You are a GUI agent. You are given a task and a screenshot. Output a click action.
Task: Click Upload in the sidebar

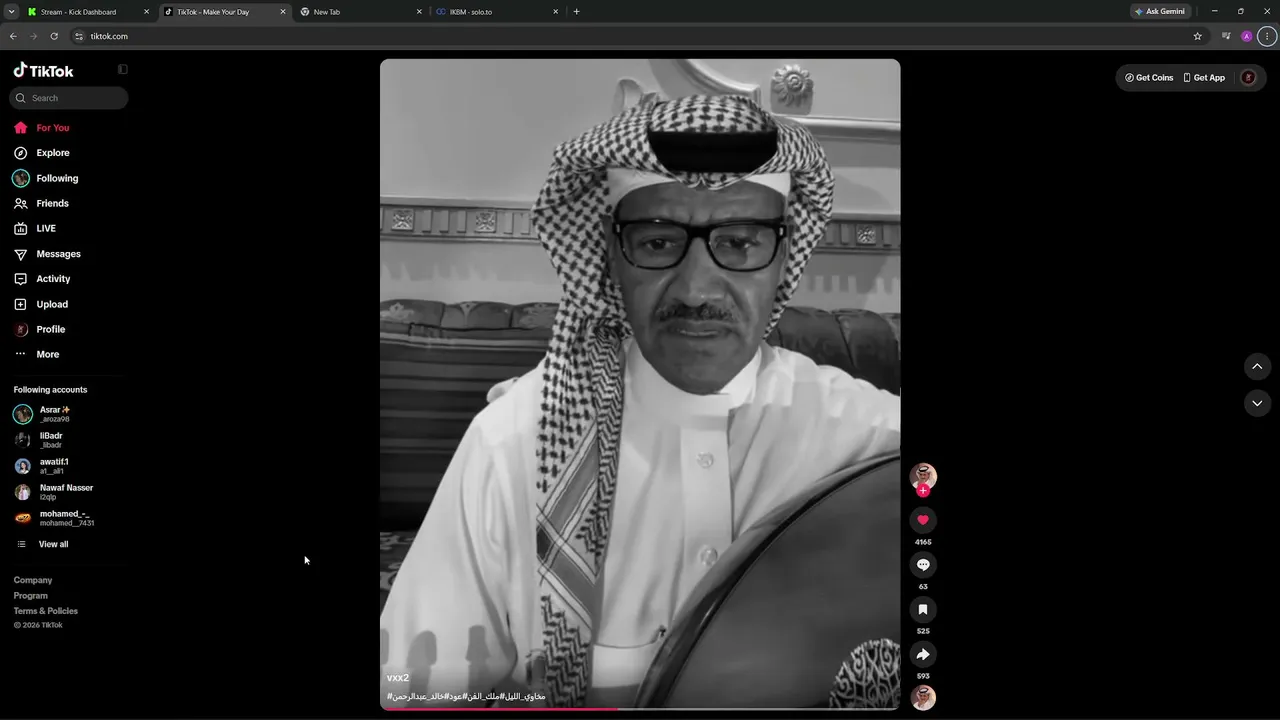coord(41,304)
